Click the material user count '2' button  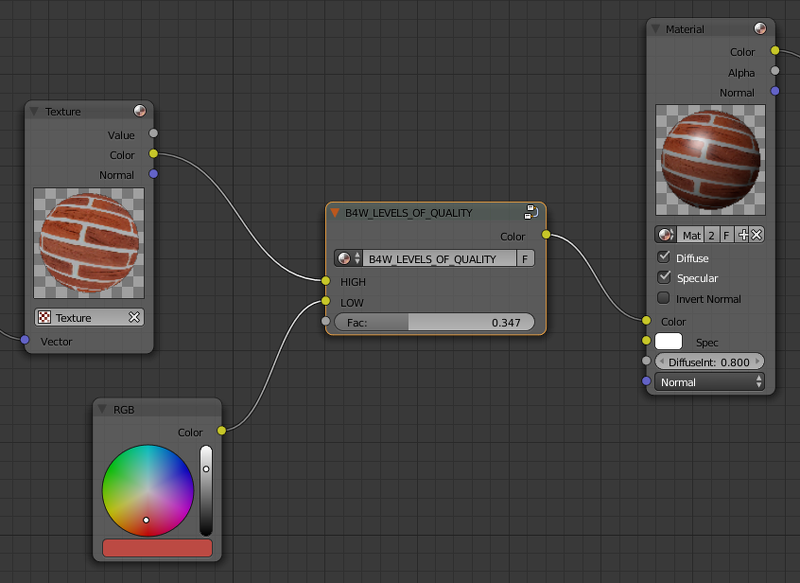coord(711,235)
